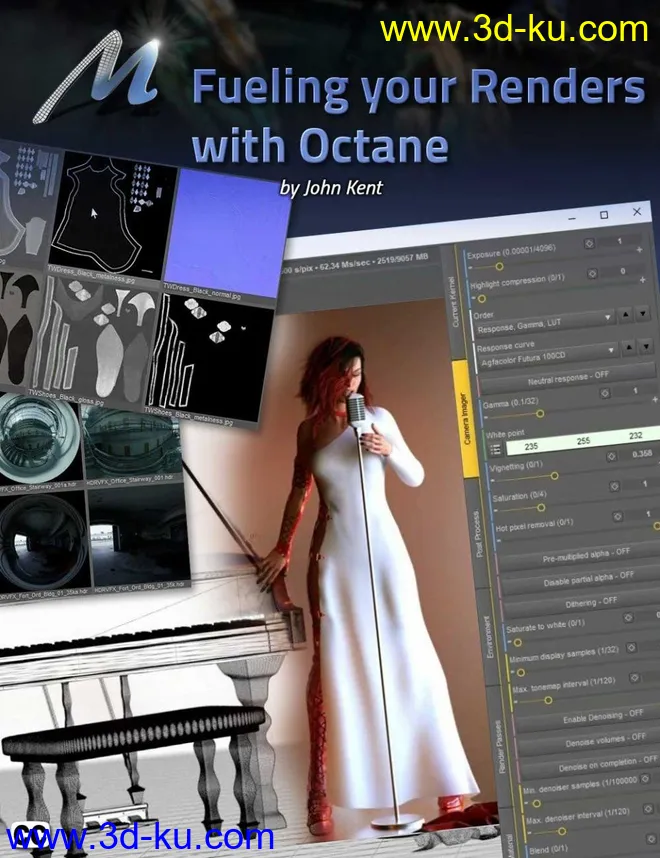Click the Max. denoiser interval slider handle

(561, 831)
